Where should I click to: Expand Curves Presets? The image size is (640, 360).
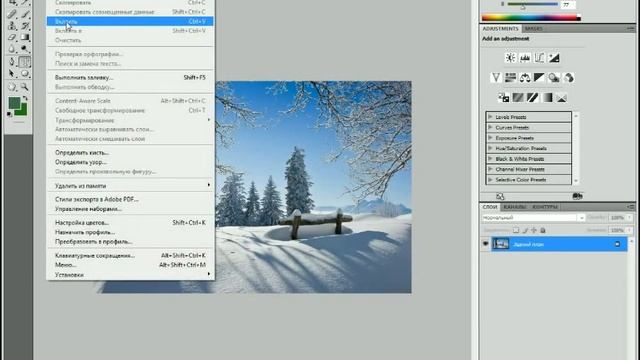tap(490, 127)
